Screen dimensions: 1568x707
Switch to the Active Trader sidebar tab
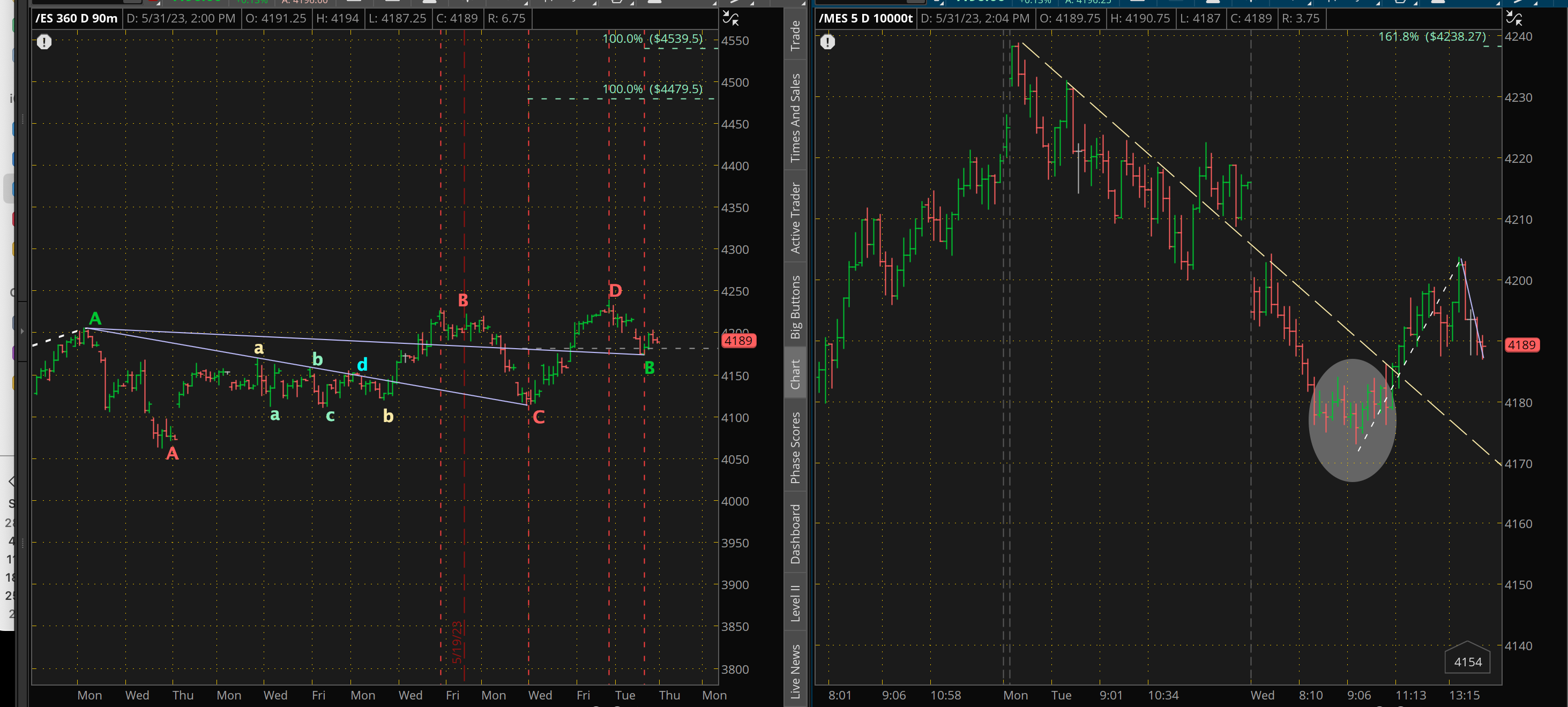(x=795, y=217)
